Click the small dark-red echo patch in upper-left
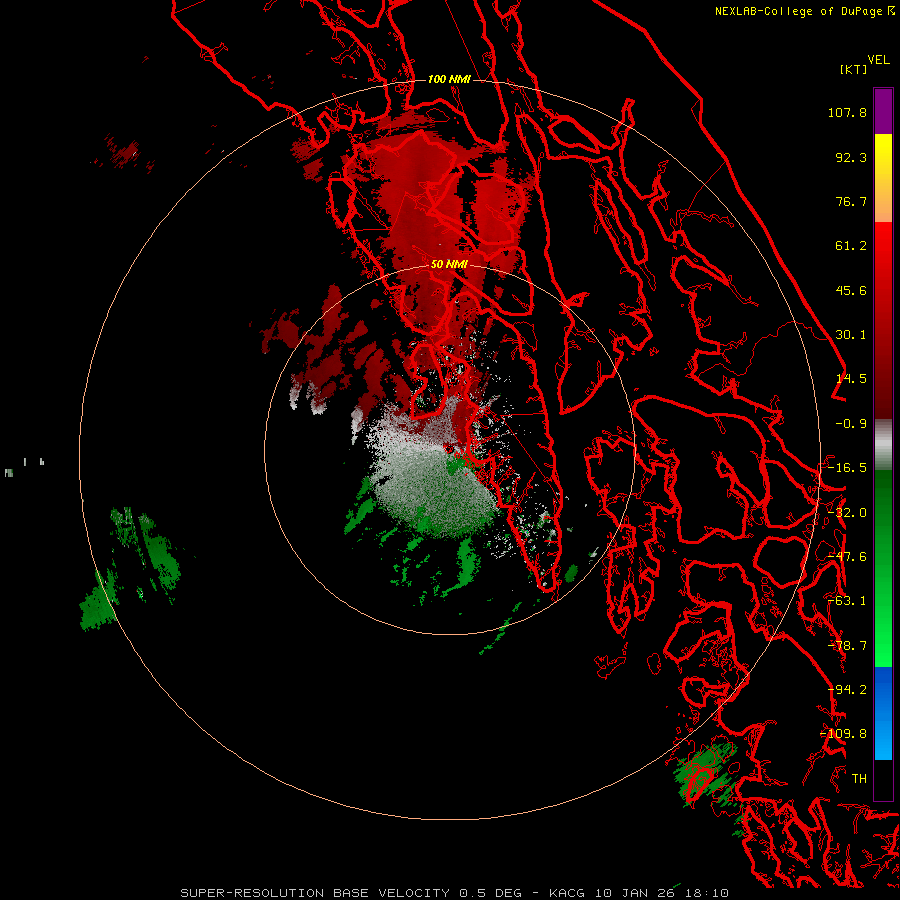 point(125,152)
